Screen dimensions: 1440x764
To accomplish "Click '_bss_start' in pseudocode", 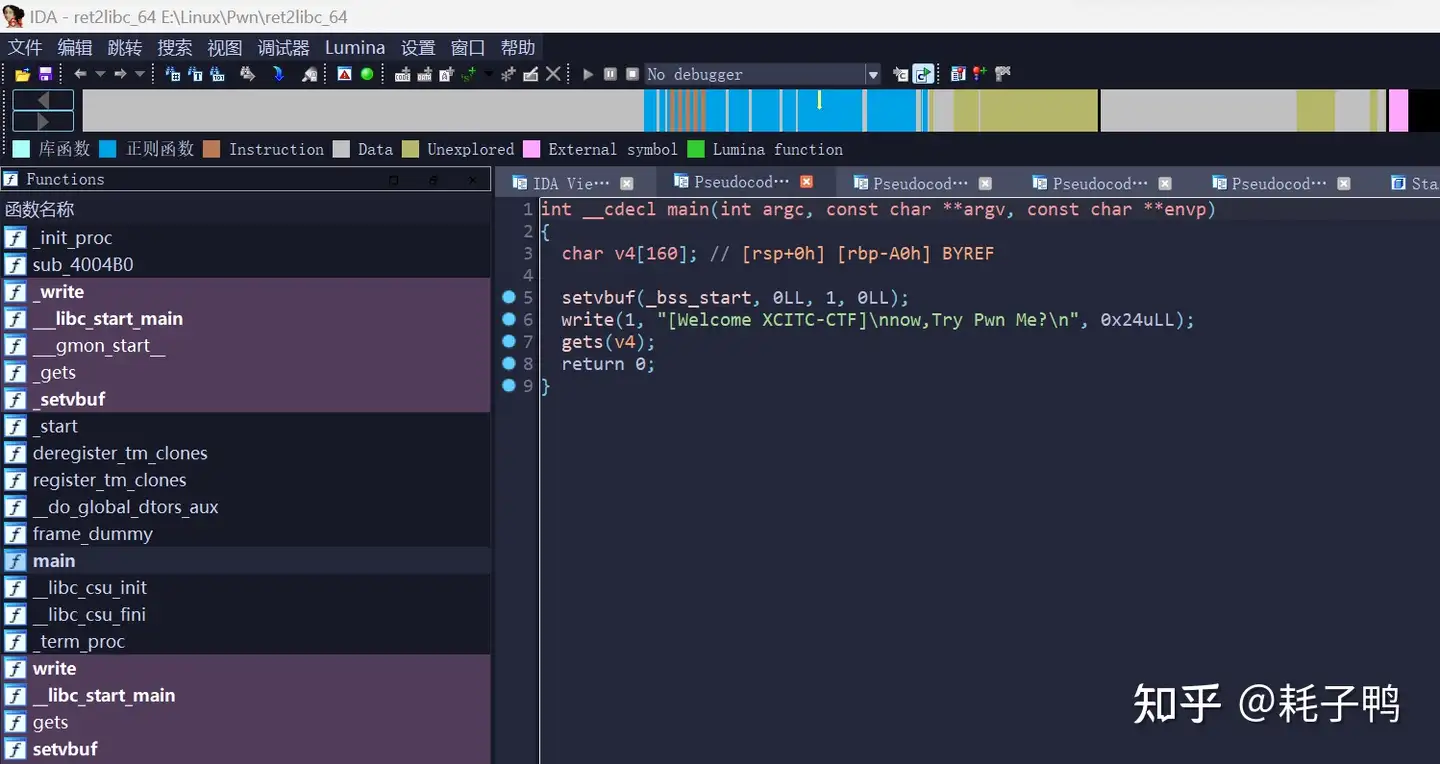I will 698,298.
